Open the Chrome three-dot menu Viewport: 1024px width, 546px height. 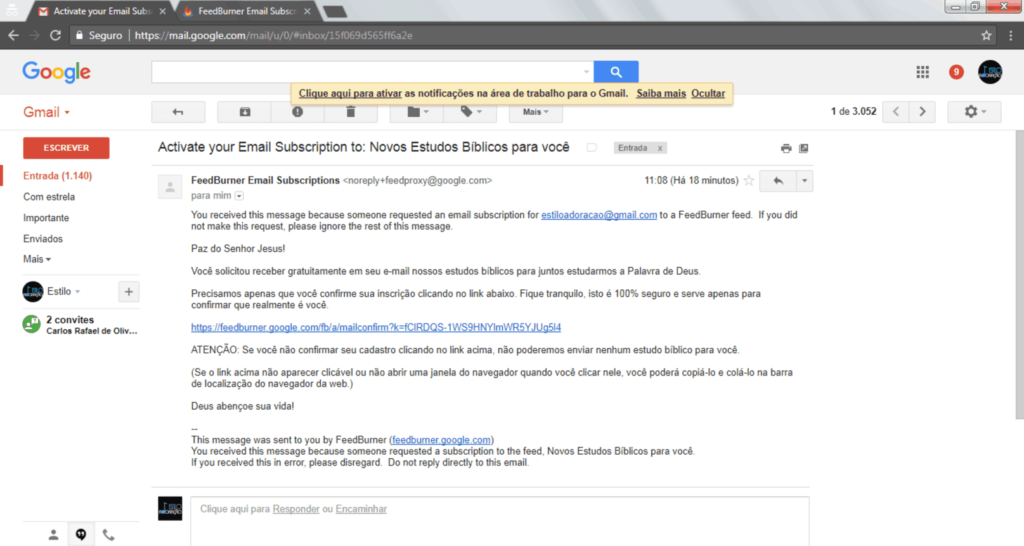pyautogui.click(x=1010, y=35)
